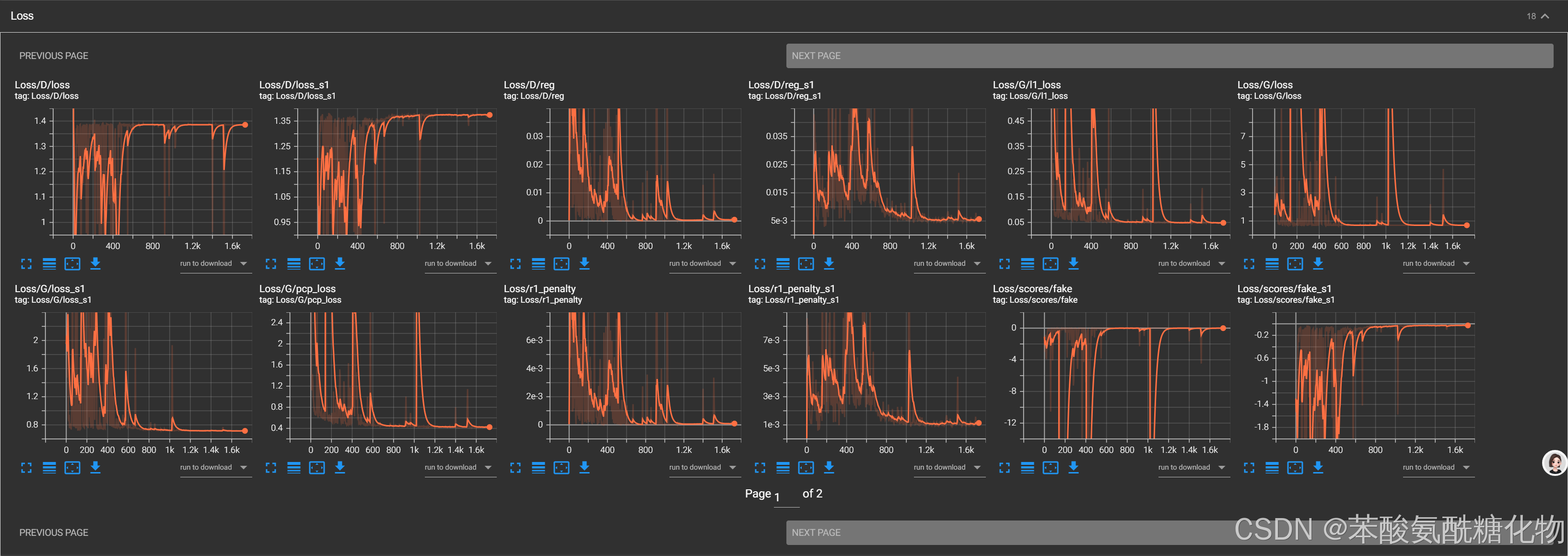Click the page number input field
The image size is (1568, 556).
tap(786, 497)
